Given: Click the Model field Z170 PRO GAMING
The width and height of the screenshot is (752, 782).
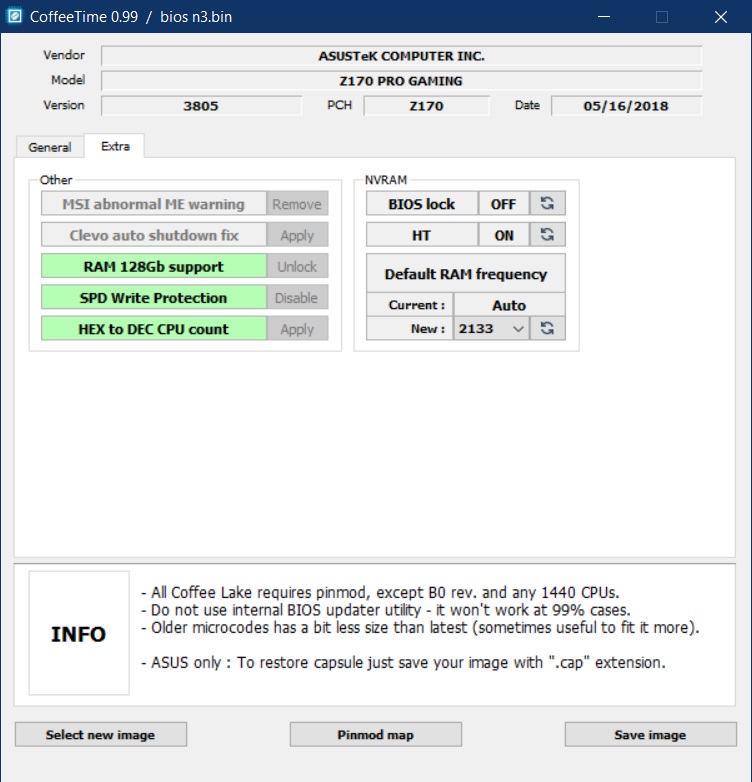Looking at the screenshot, I should (x=401, y=80).
